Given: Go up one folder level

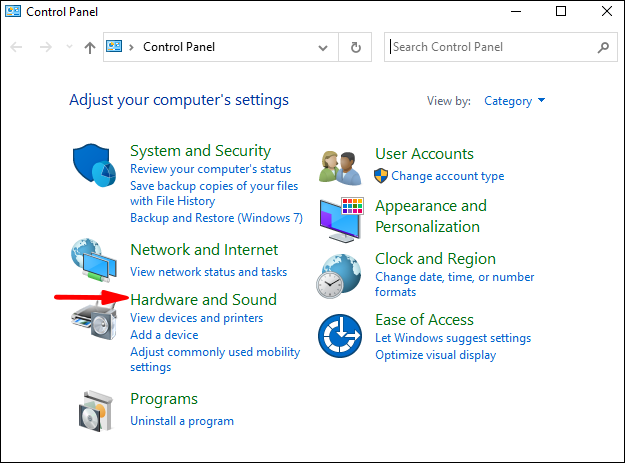Looking at the screenshot, I should [x=90, y=47].
